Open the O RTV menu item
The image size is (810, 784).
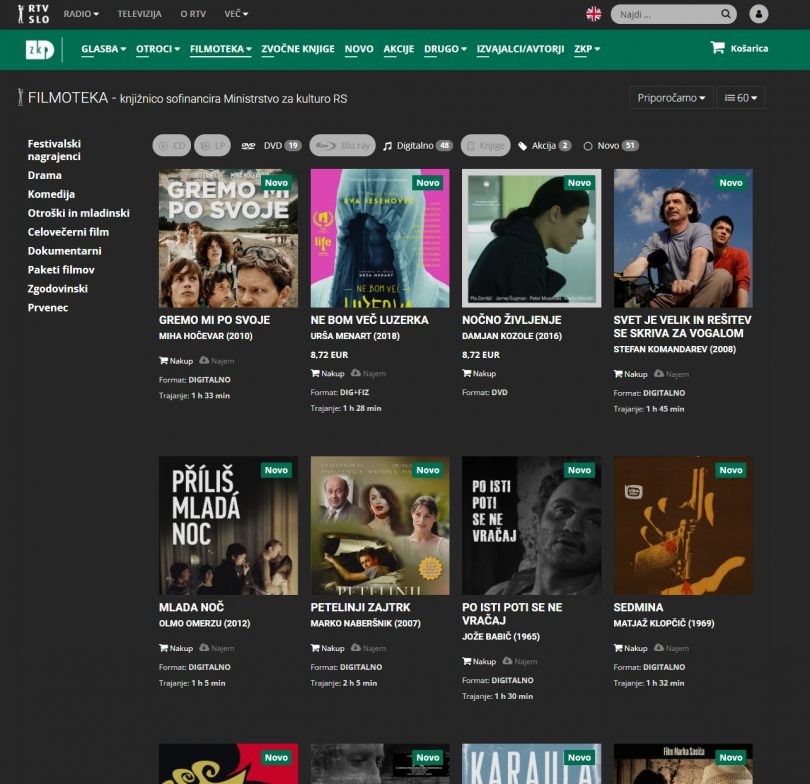[193, 14]
